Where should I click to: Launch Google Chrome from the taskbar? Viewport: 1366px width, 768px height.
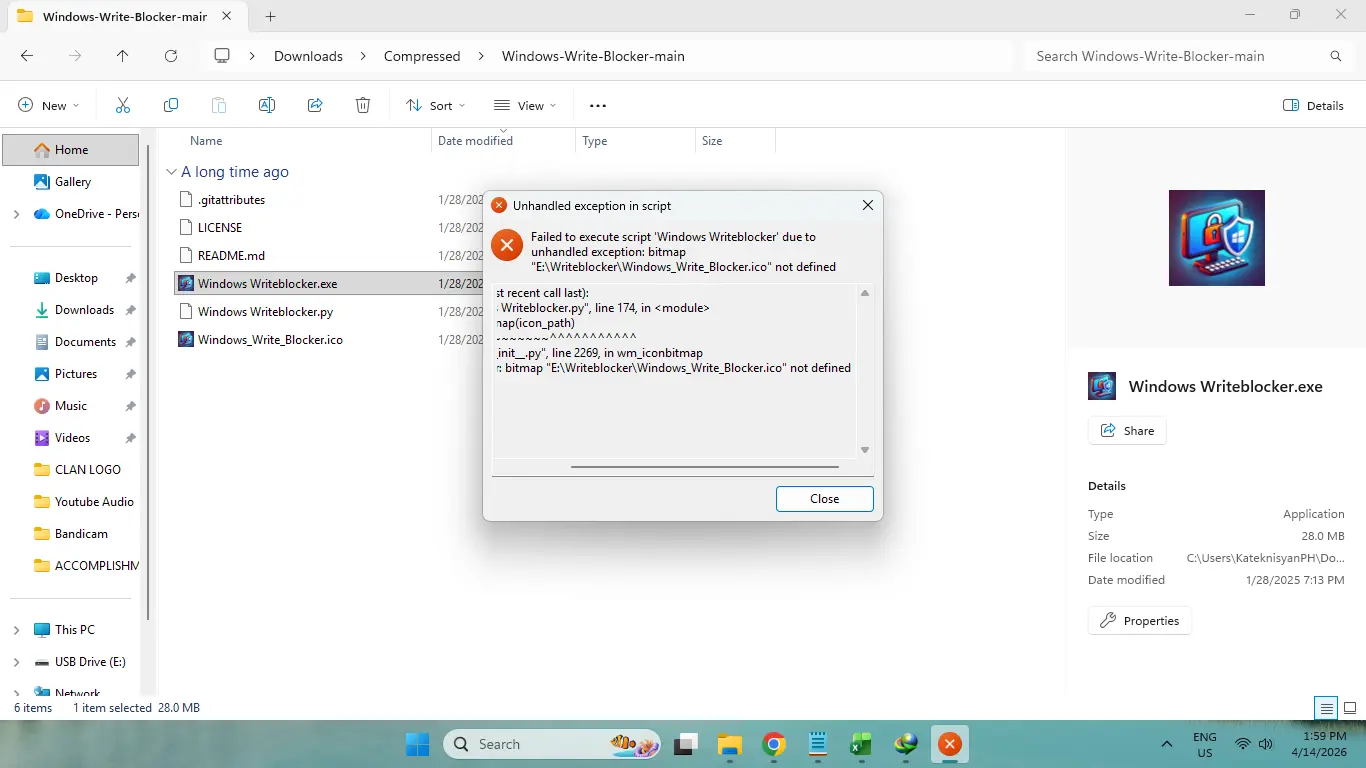click(773, 744)
